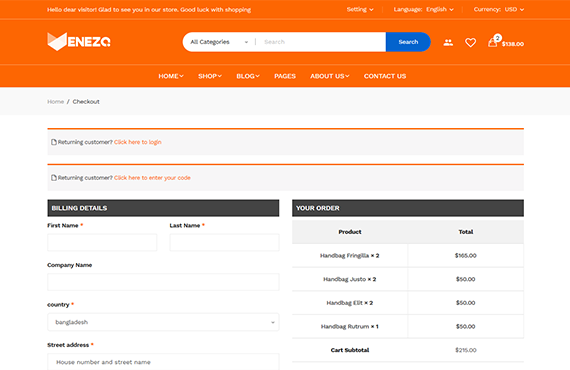Select 'Handbag Rutrum × 1' row text

point(350,326)
